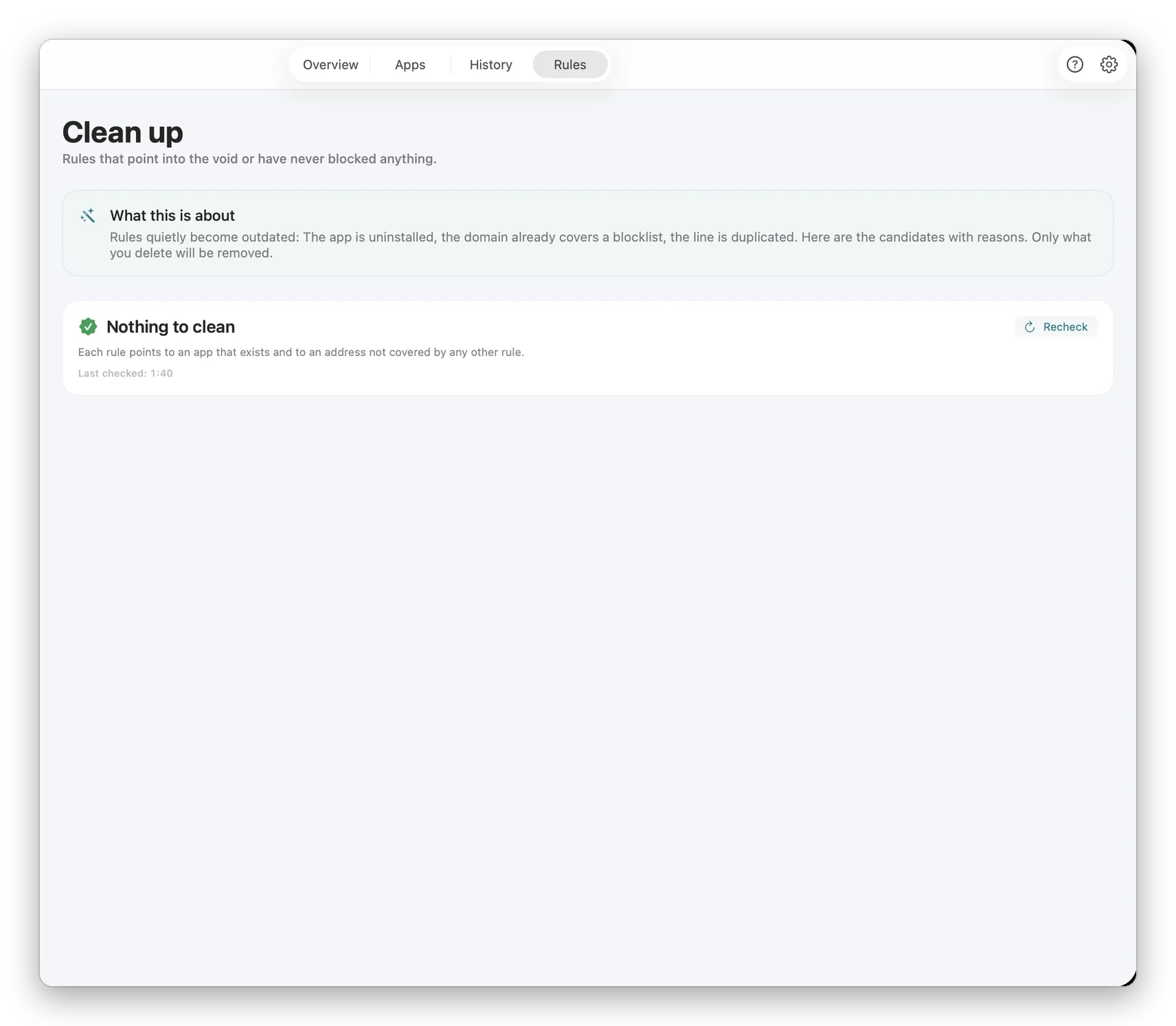Click the 'Each rule points to an app' text
Image resolution: width=1176 pixels, height=1026 pixels.
tap(301, 352)
